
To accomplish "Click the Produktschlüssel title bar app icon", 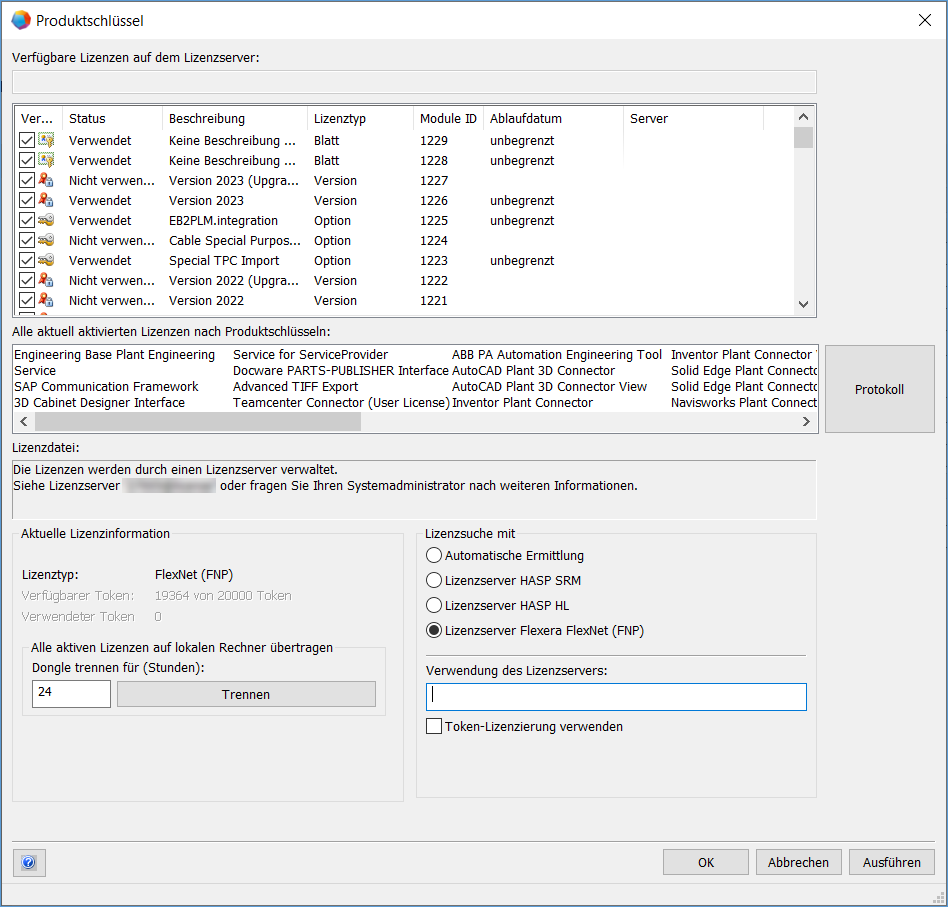I will [20, 20].
